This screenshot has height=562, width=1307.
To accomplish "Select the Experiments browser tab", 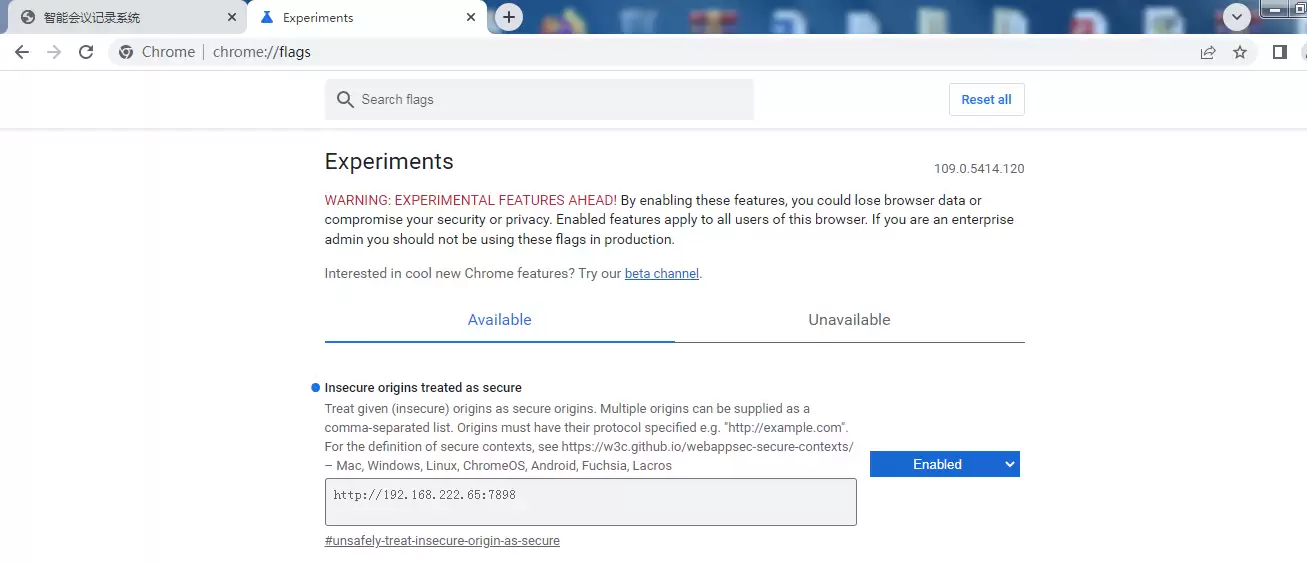I will (367, 18).
